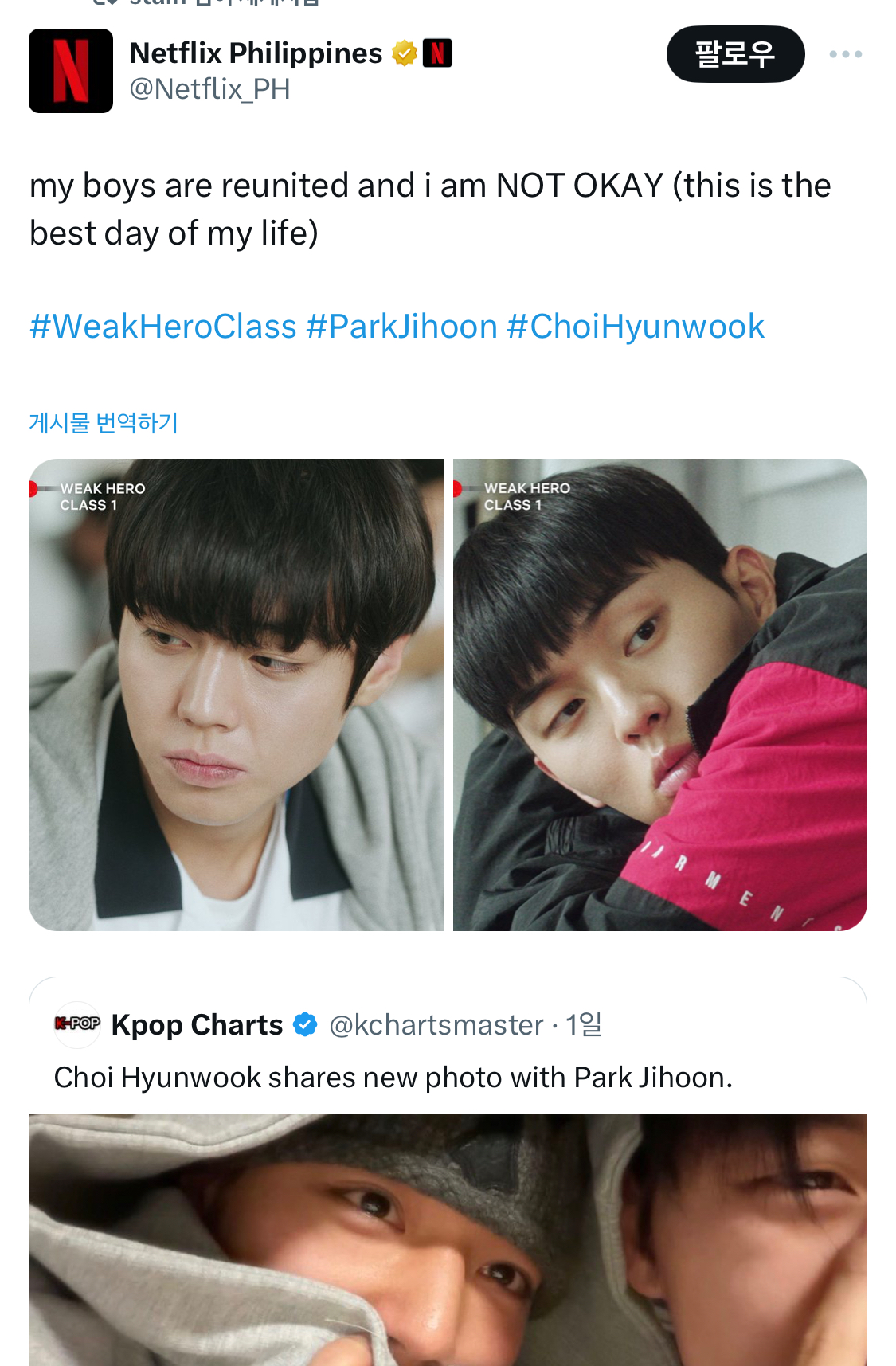Screen dimensions: 896x1366
Task: Click the Kpop Charts account name
Action: (197, 1025)
